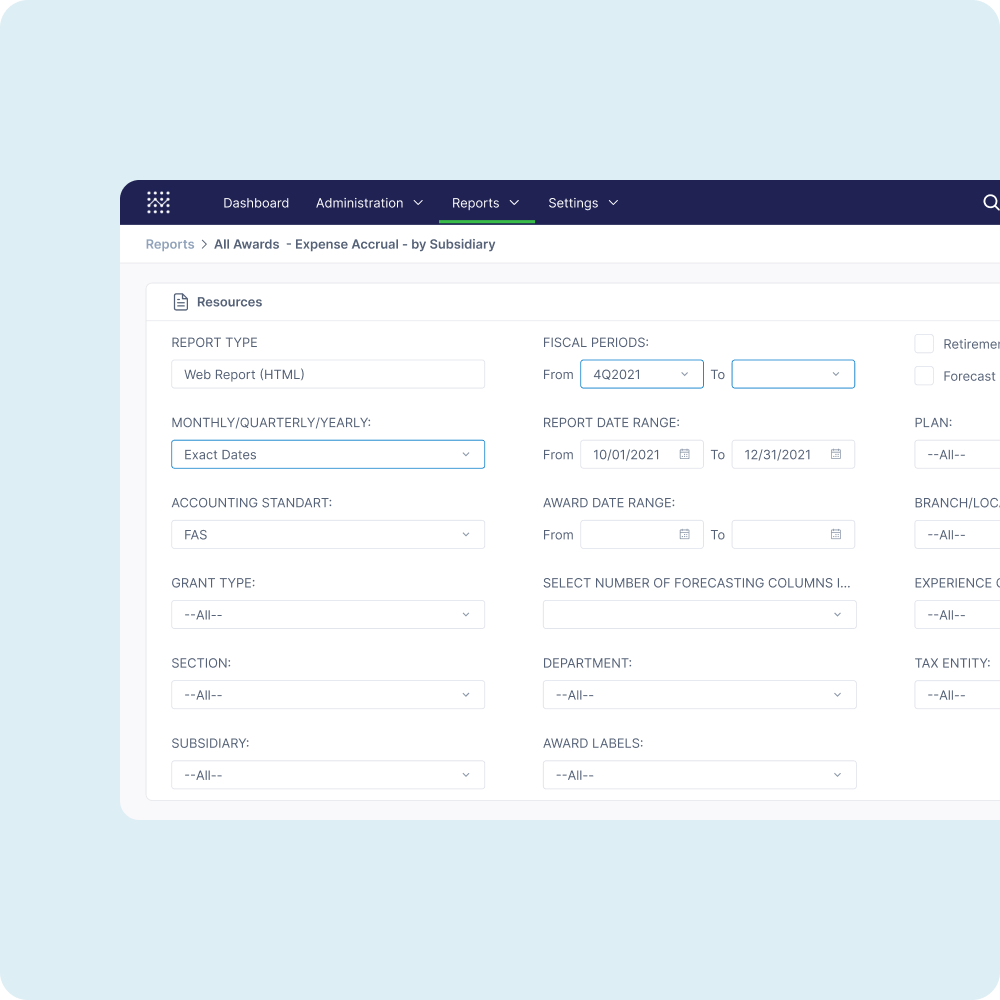
Task: Expand the Accounting Standard FAS dropdown
Action: point(328,534)
